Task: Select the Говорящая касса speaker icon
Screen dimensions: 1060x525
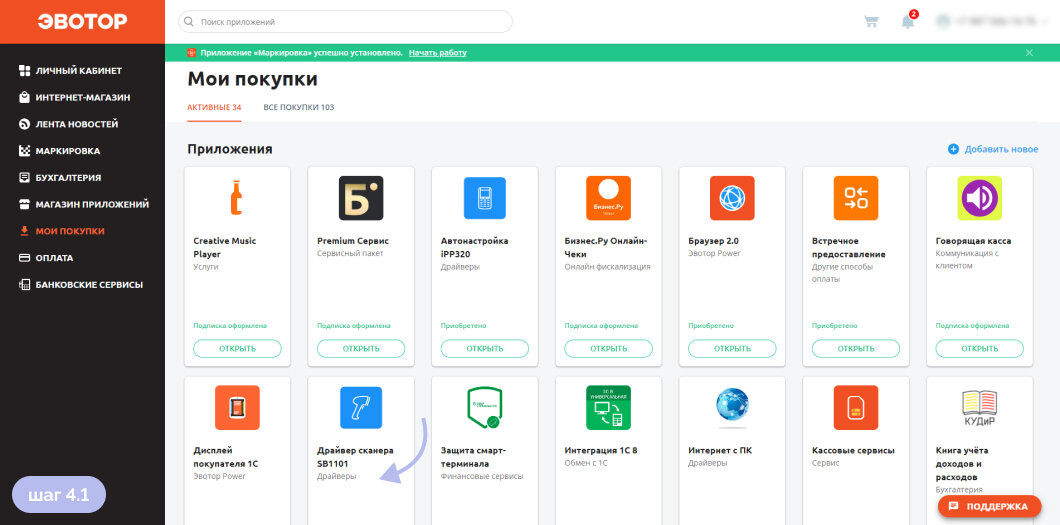Action: [980, 198]
